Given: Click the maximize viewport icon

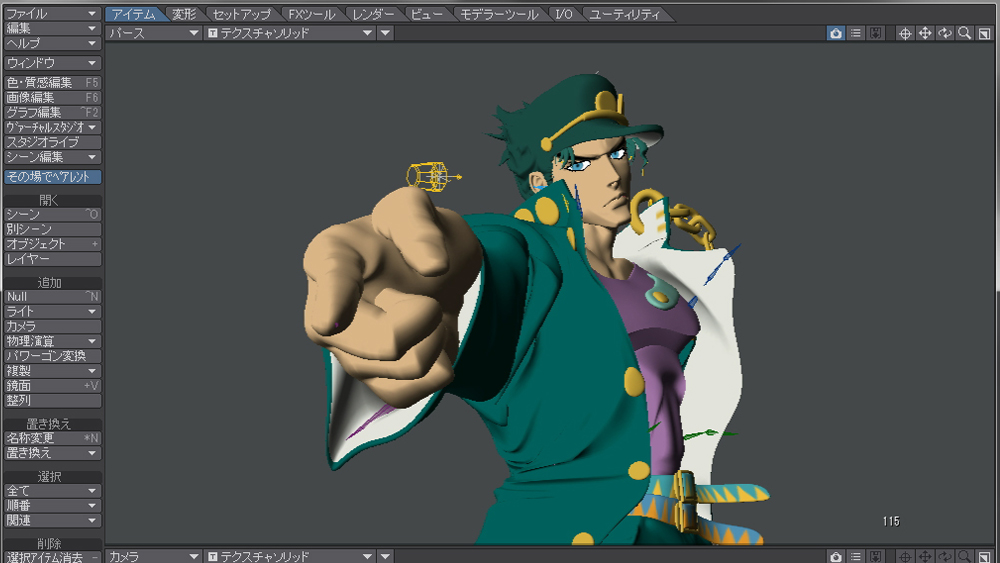Looking at the screenshot, I should tap(984, 33).
